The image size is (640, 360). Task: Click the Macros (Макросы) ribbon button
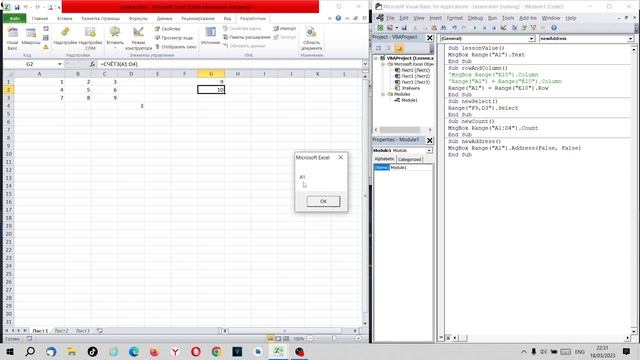[31, 37]
